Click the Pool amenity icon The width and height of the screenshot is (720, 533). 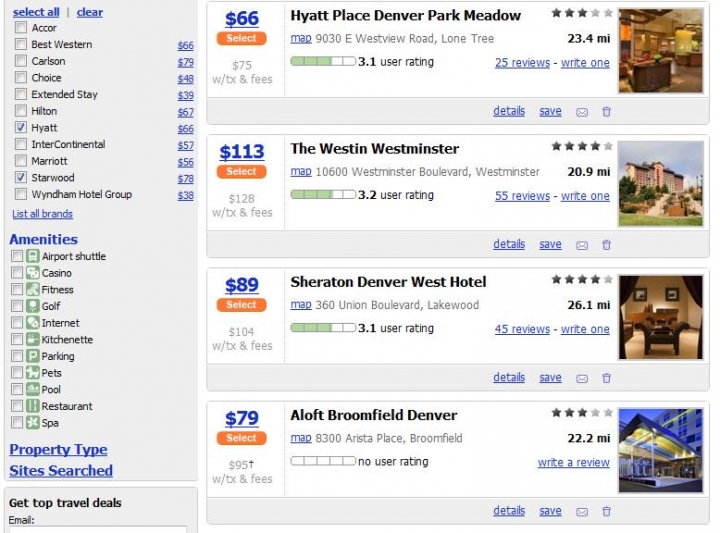click(33, 389)
